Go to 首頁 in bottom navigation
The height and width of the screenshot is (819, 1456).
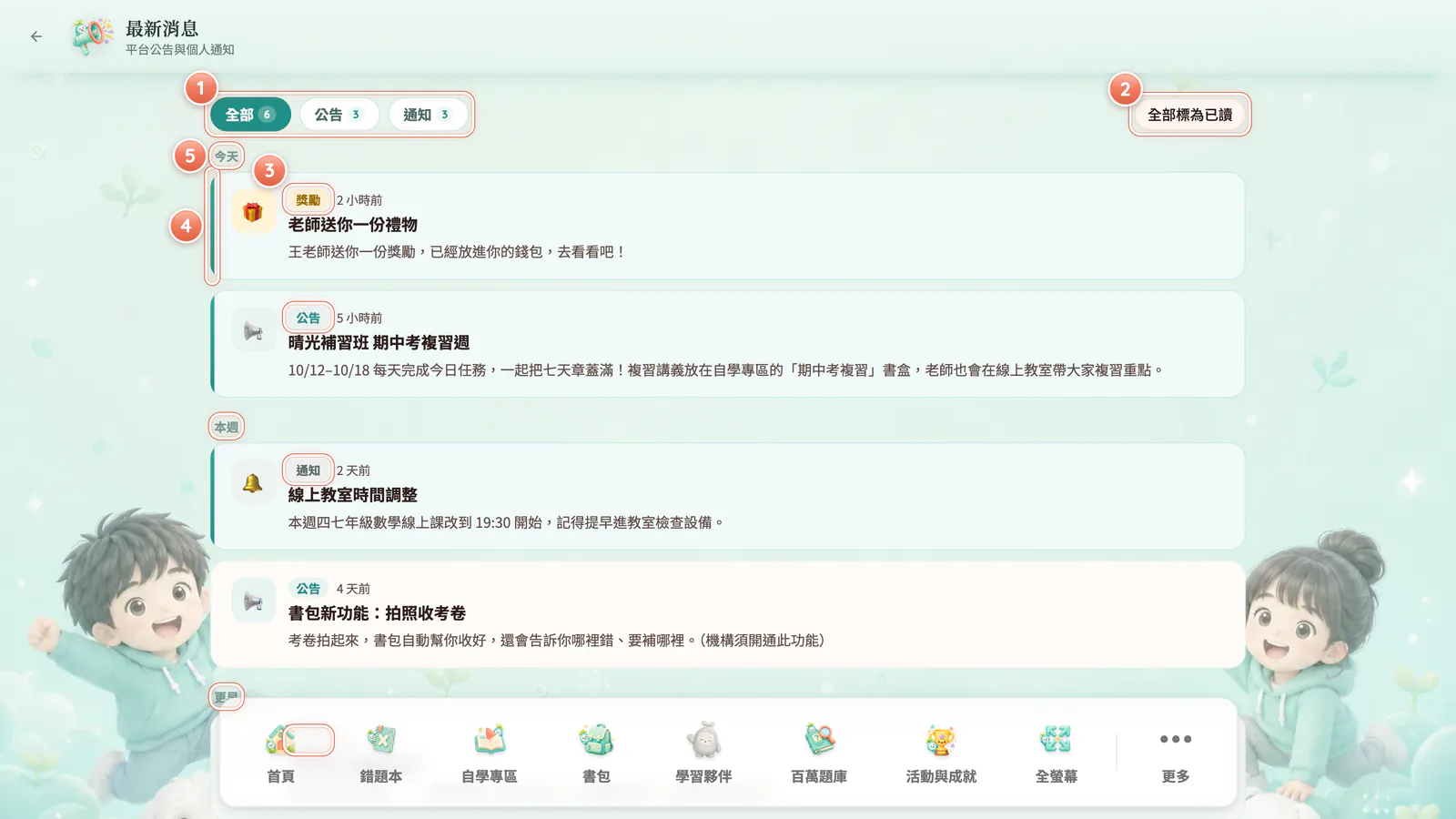click(x=280, y=753)
